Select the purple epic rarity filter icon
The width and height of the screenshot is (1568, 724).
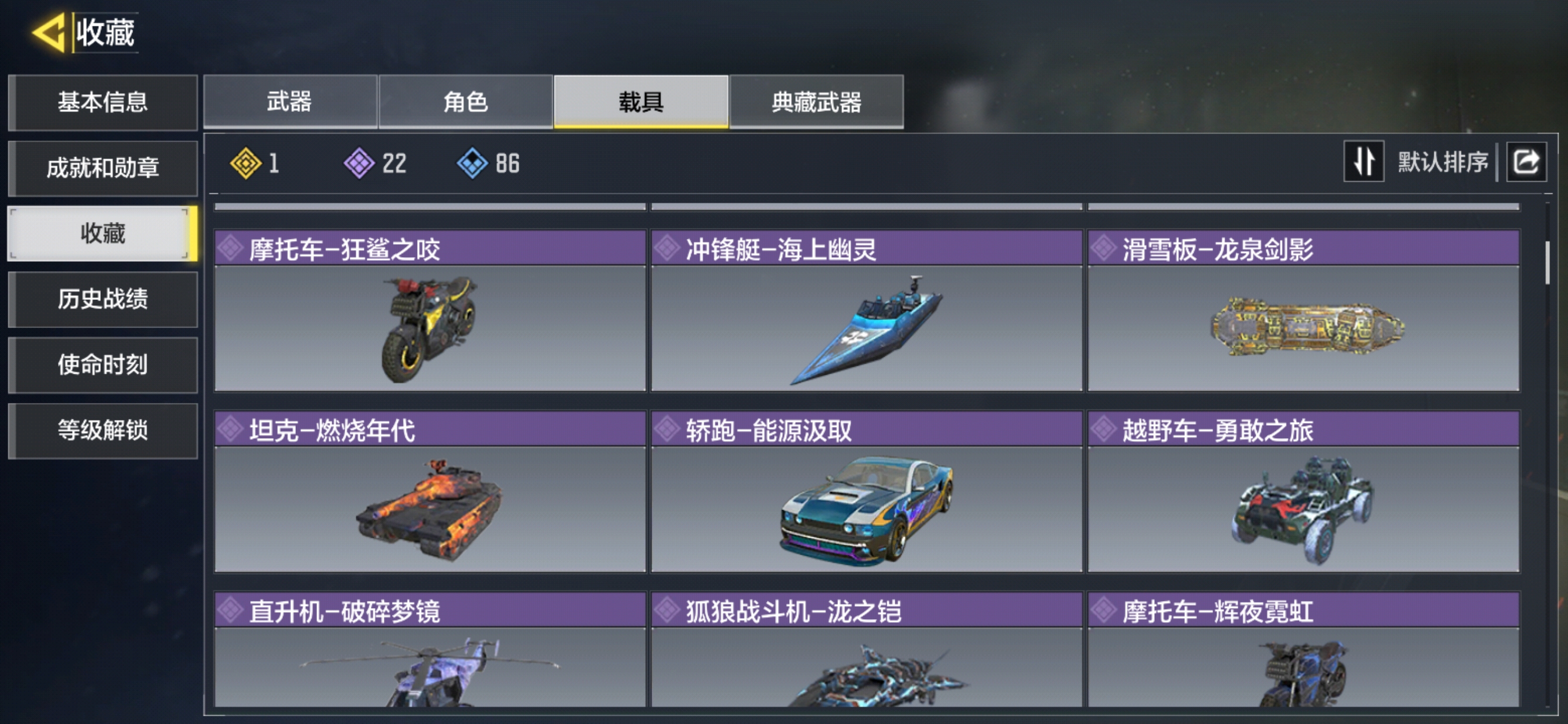click(x=359, y=163)
